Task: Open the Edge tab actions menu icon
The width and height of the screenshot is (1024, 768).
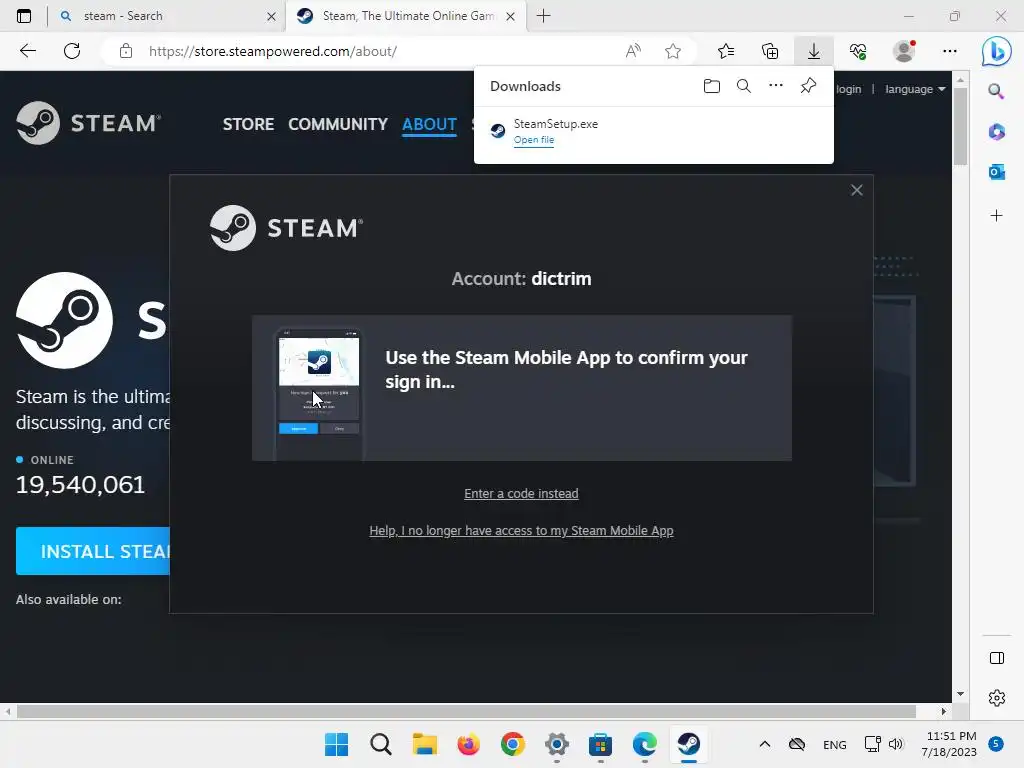Action: pyautogui.click(x=24, y=16)
